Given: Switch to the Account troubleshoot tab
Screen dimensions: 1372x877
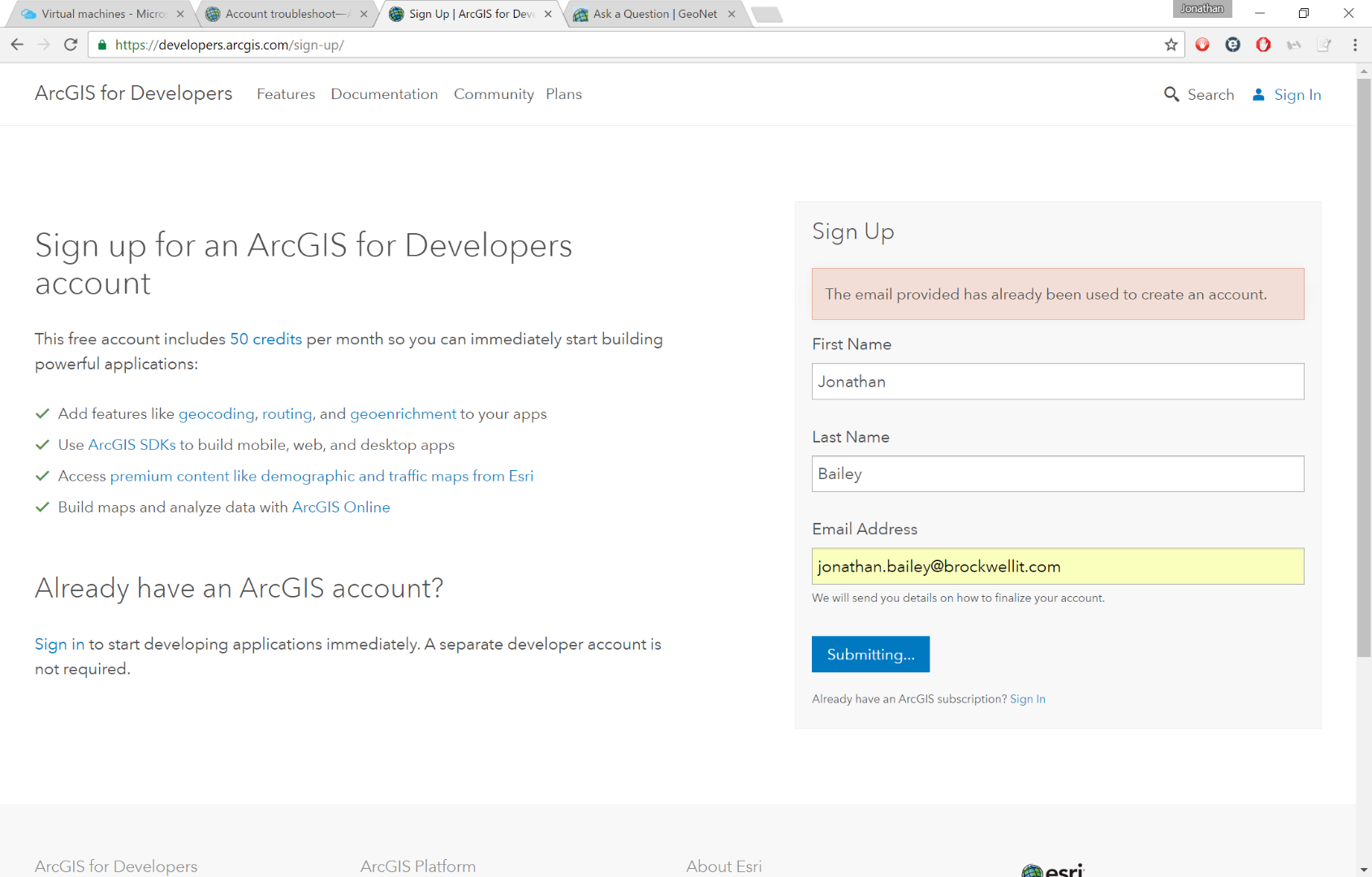Looking at the screenshot, I should tap(287, 14).
